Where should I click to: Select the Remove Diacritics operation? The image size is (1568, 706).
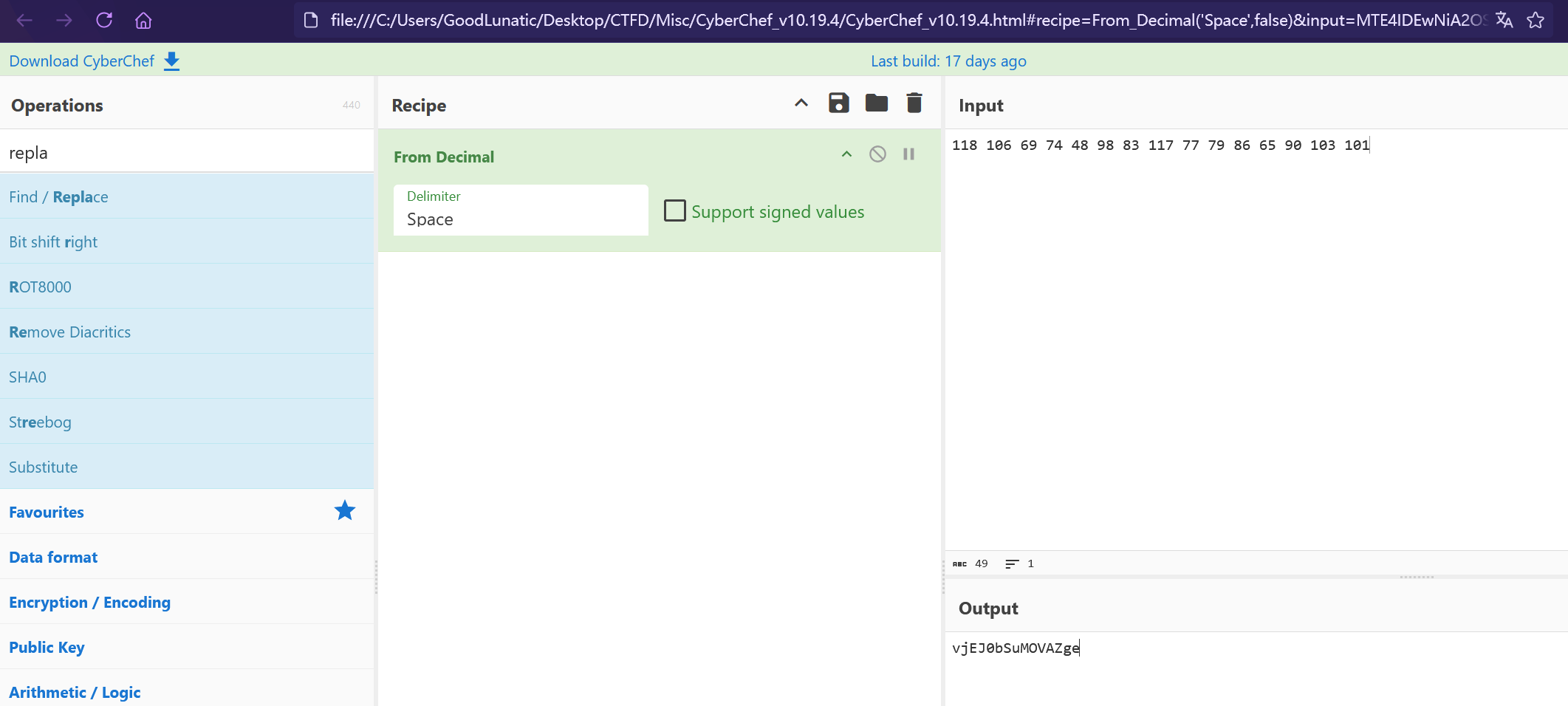[x=187, y=332]
